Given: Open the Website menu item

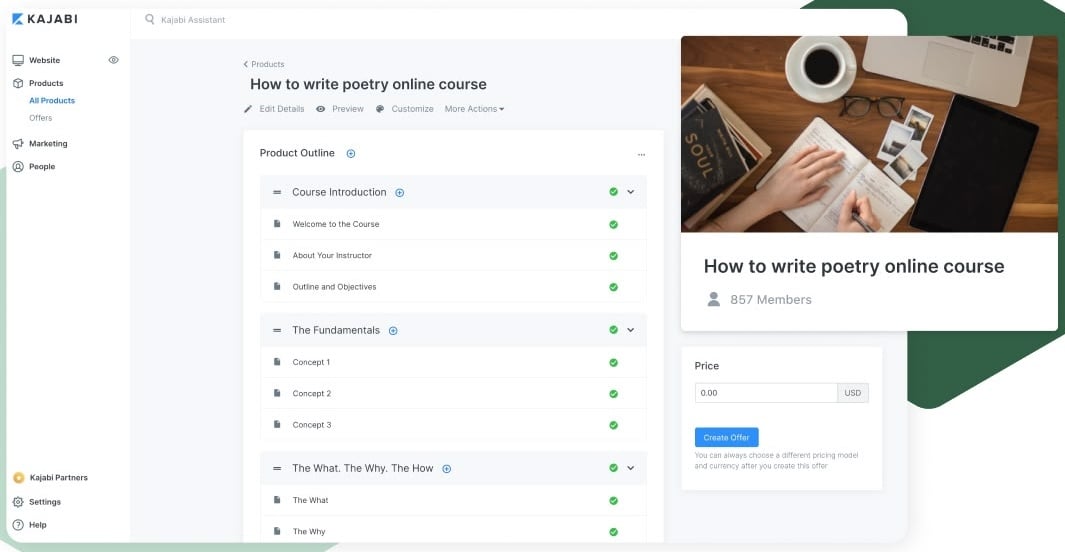Looking at the screenshot, I should (x=44, y=60).
